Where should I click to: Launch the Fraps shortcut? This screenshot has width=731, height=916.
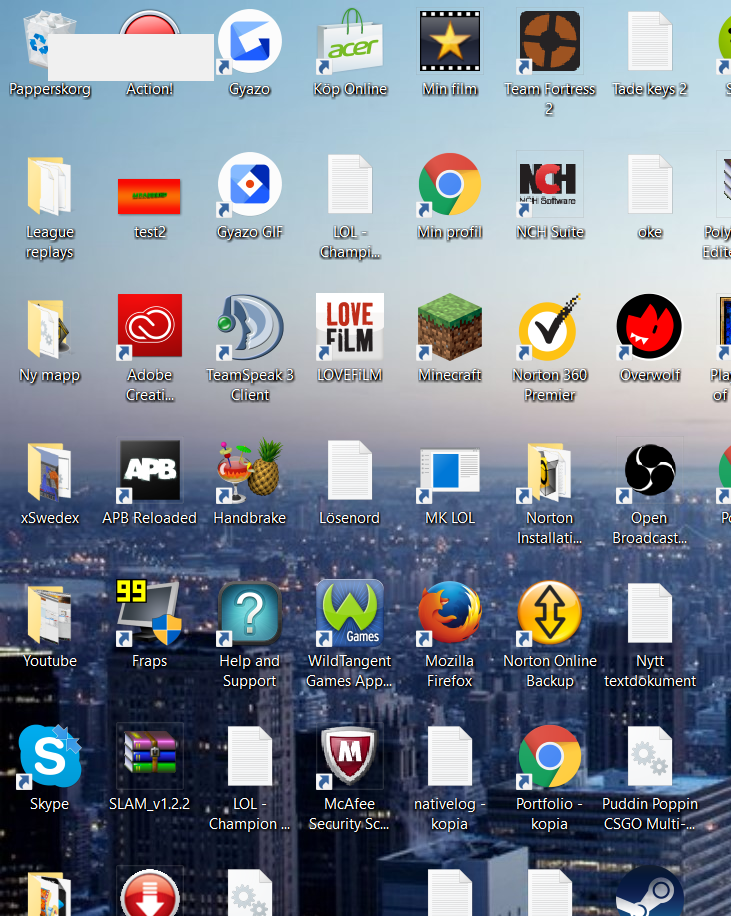click(x=150, y=613)
